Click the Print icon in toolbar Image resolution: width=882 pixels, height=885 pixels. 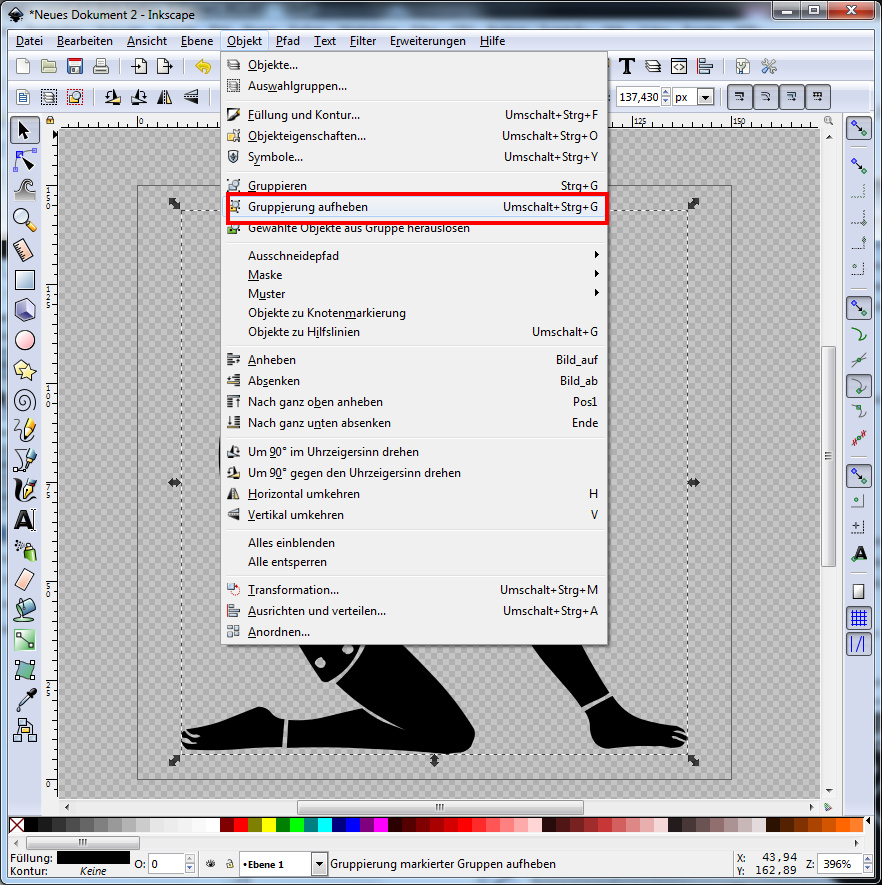(100, 67)
